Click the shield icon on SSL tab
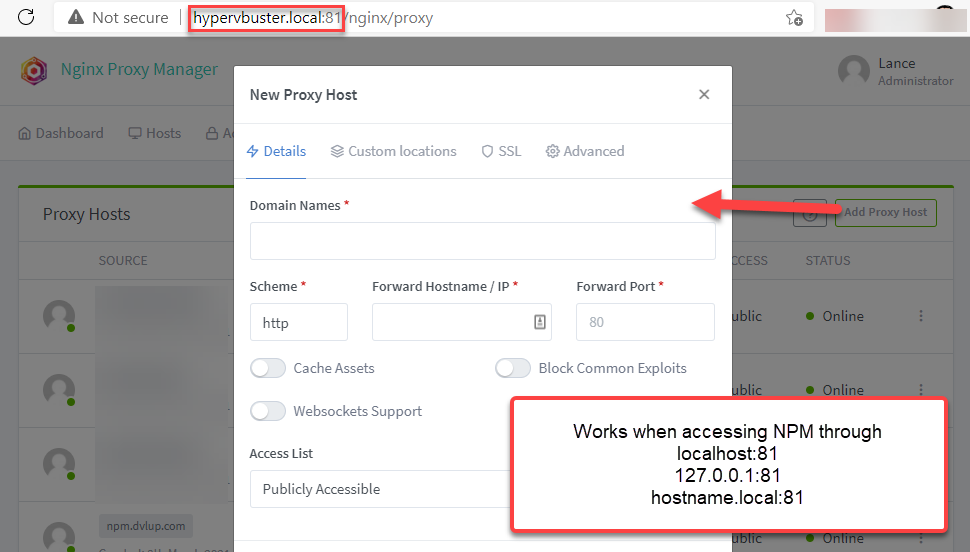 pos(487,151)
